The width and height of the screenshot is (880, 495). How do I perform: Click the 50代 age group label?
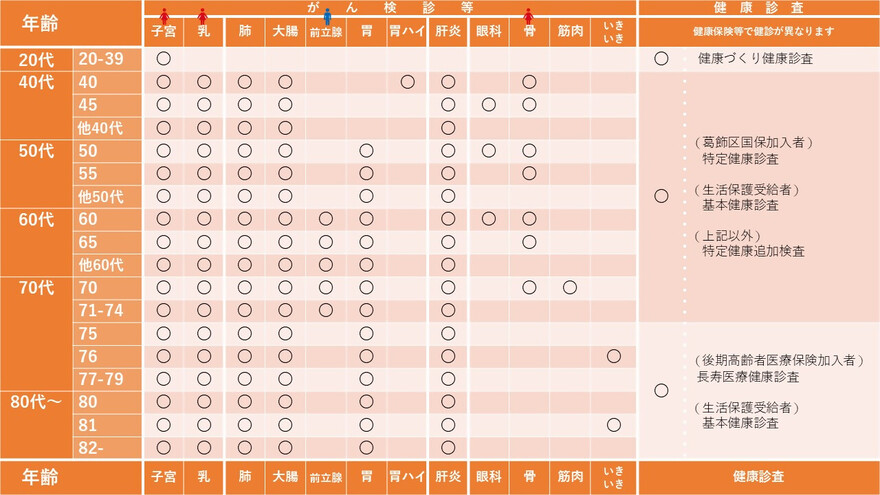tap(36, 151)
